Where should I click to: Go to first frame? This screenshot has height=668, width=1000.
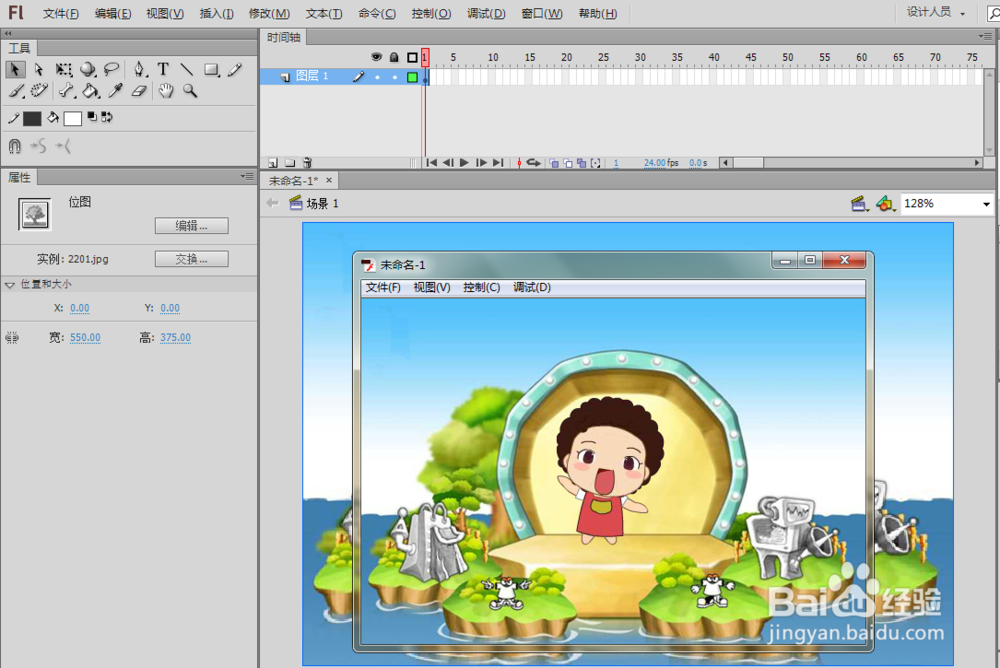point(432,163)
